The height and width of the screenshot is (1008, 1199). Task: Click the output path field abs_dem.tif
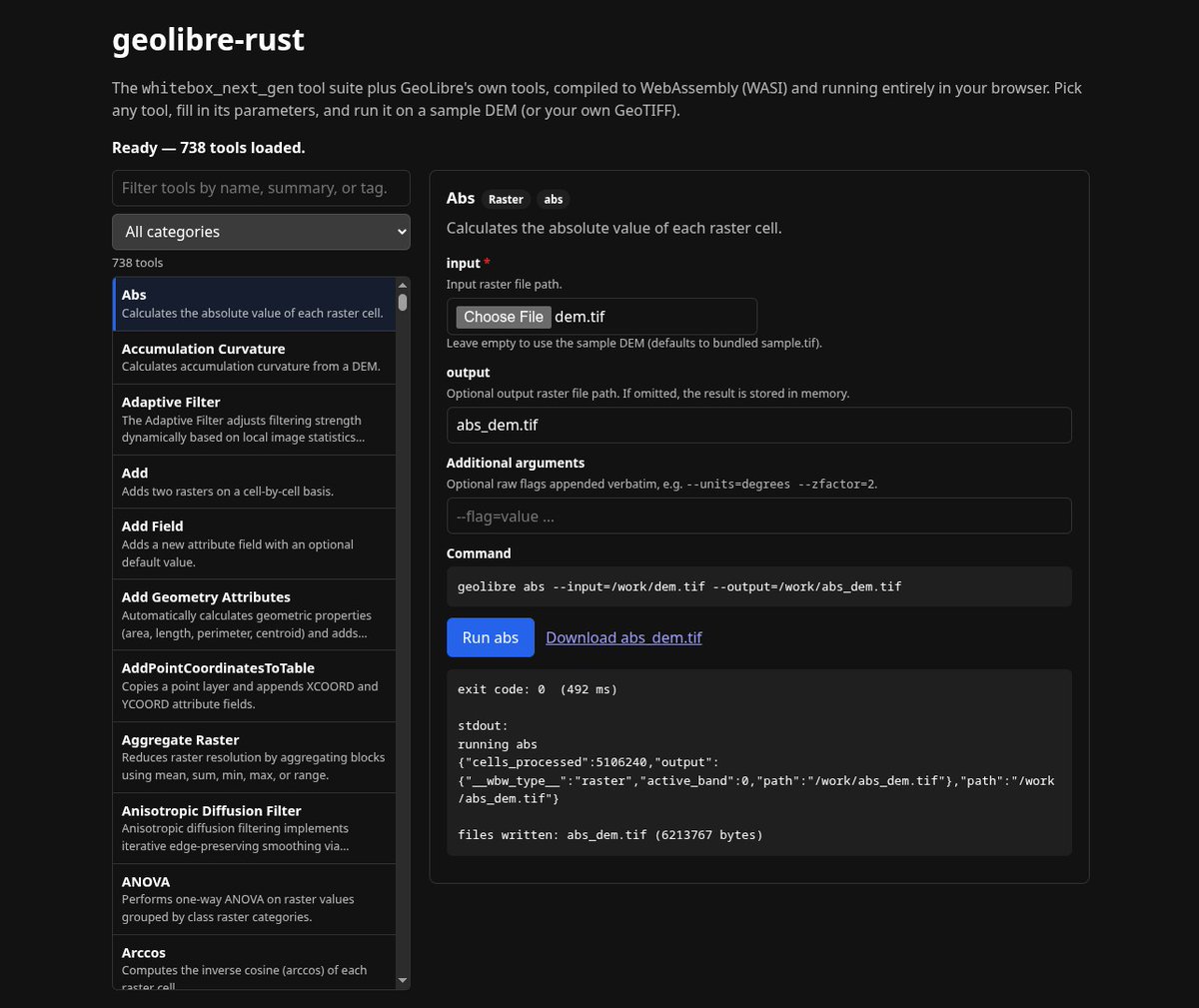pyautogui.click(x=758, y=425)
